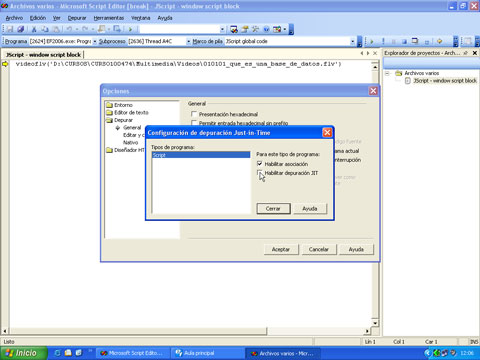Open the Programa dropdown arrow
This screenshot has width=480, height=360.
coord(95,41)
